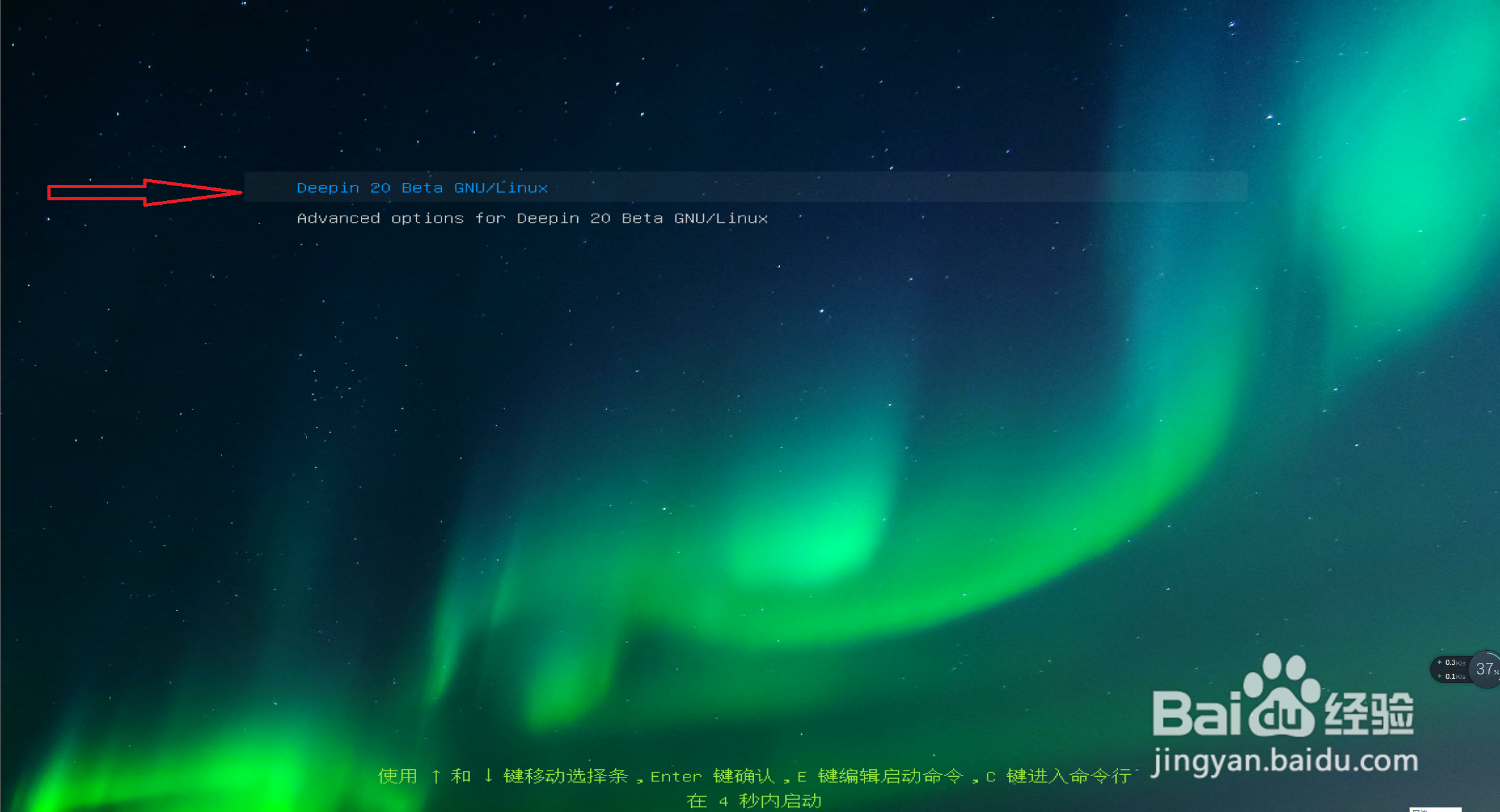Click the down arrow symbol in hint text

click(x=488, y=776)
